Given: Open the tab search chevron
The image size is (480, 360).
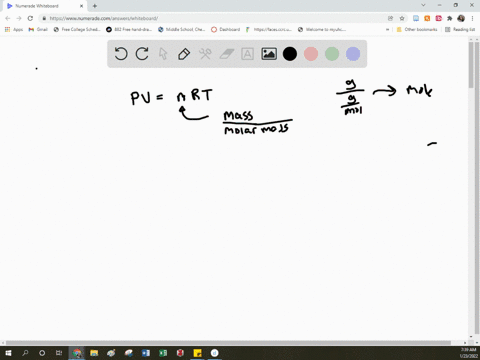Looking at the screenshot, I should click(x=423, y=5).
